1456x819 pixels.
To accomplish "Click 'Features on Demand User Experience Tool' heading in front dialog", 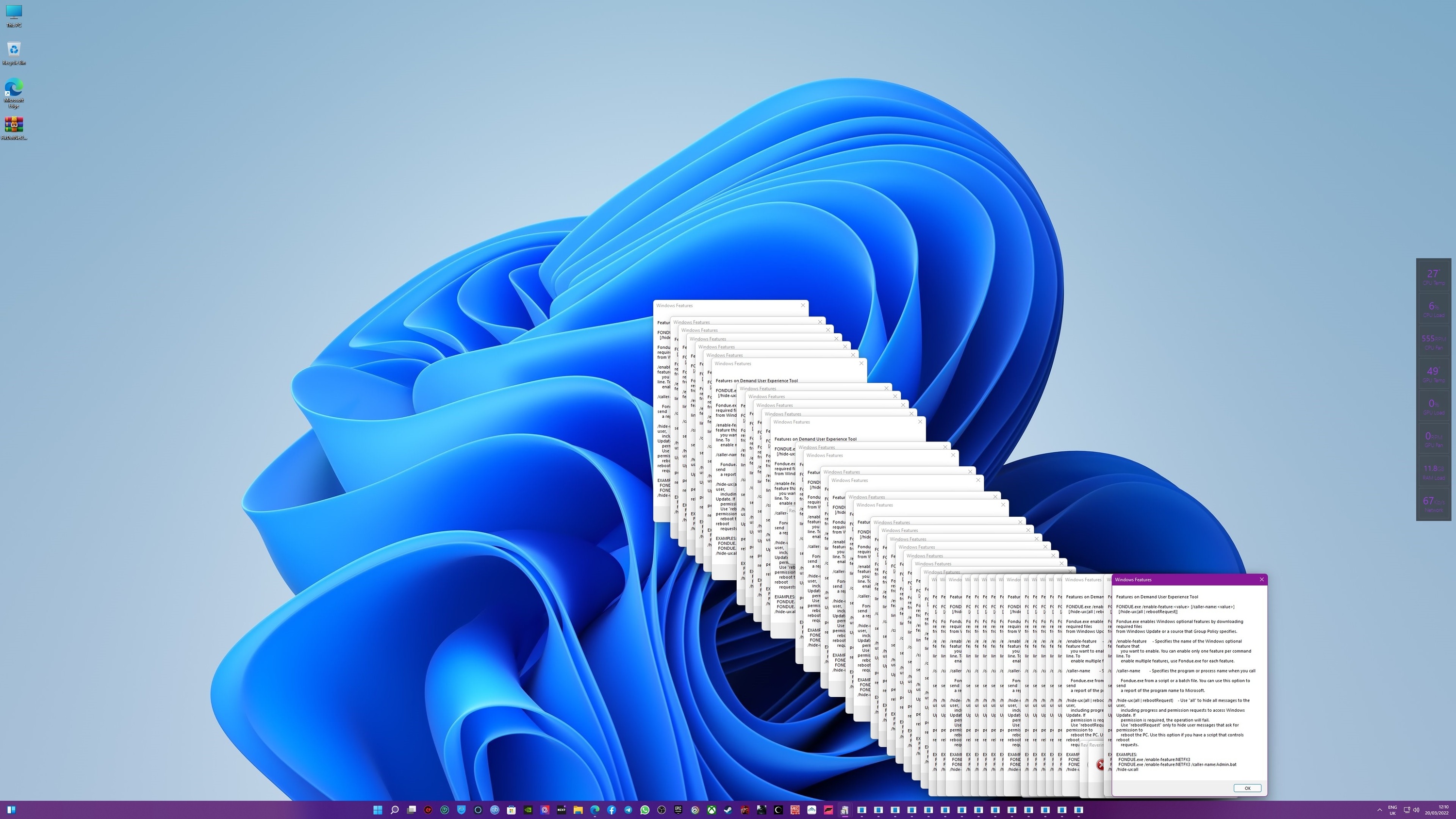I will (1157, 597).
